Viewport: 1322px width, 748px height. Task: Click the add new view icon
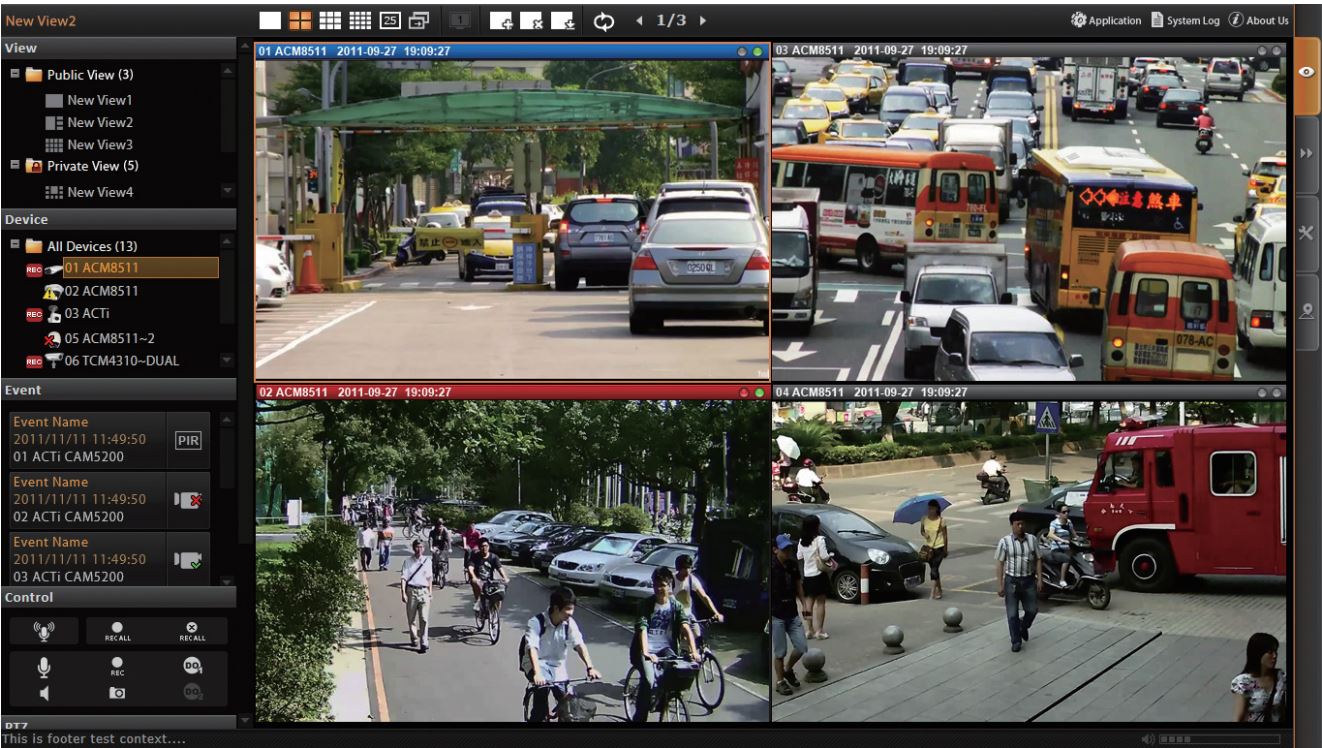tap(502, 21)
